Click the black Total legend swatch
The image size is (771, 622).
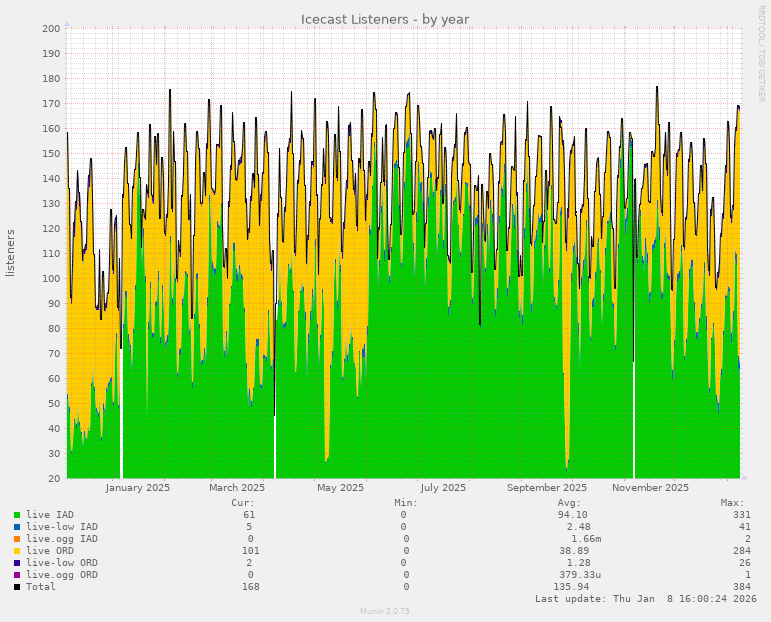pyautogui.click(x=17, y=587)
